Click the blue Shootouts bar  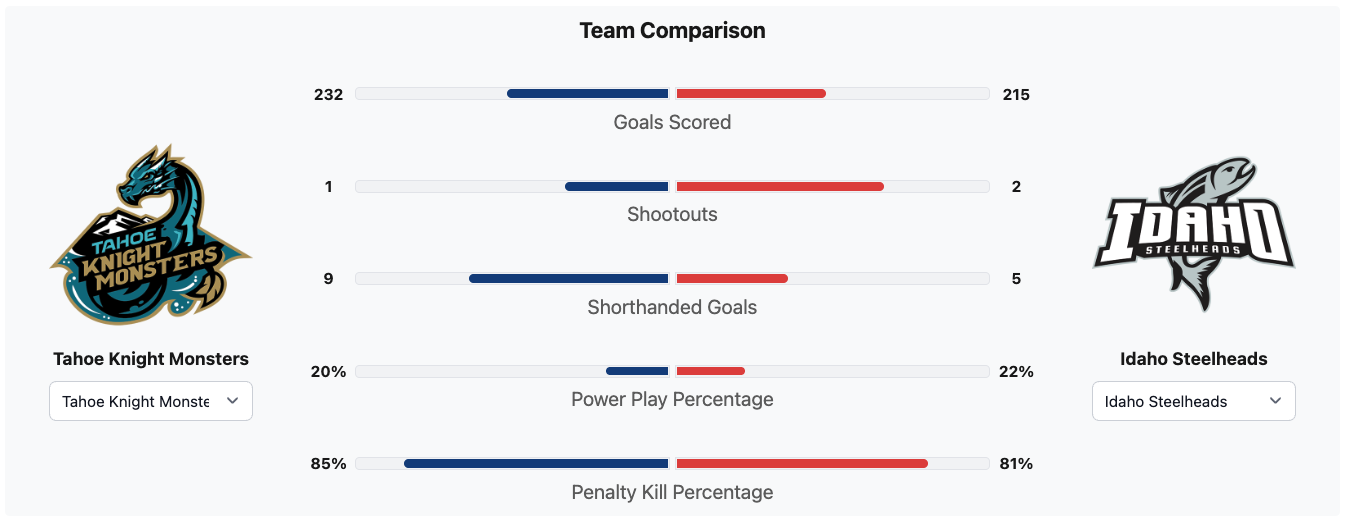pyautogui.click(x=616, y=187)
